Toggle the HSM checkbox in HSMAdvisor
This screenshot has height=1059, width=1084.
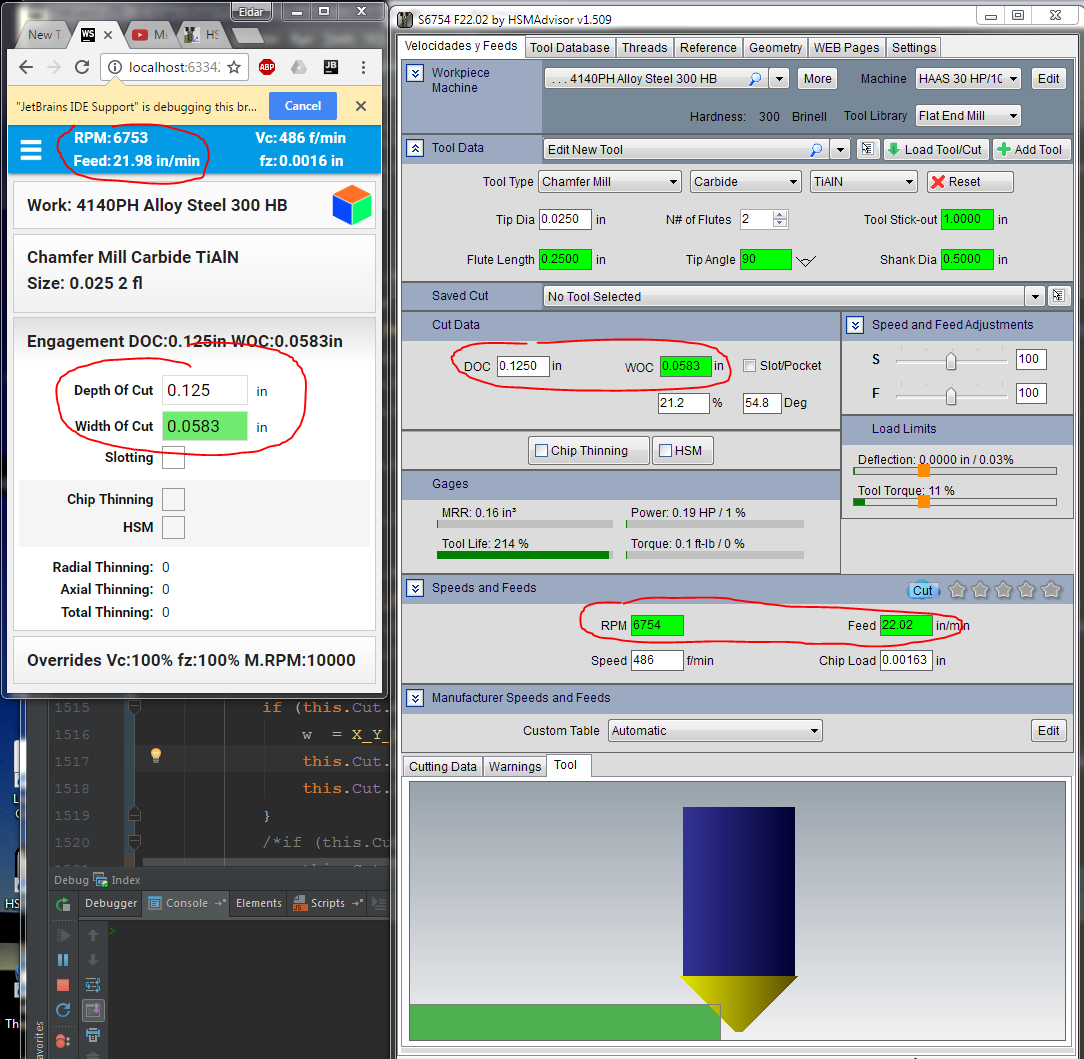[666, 451]
